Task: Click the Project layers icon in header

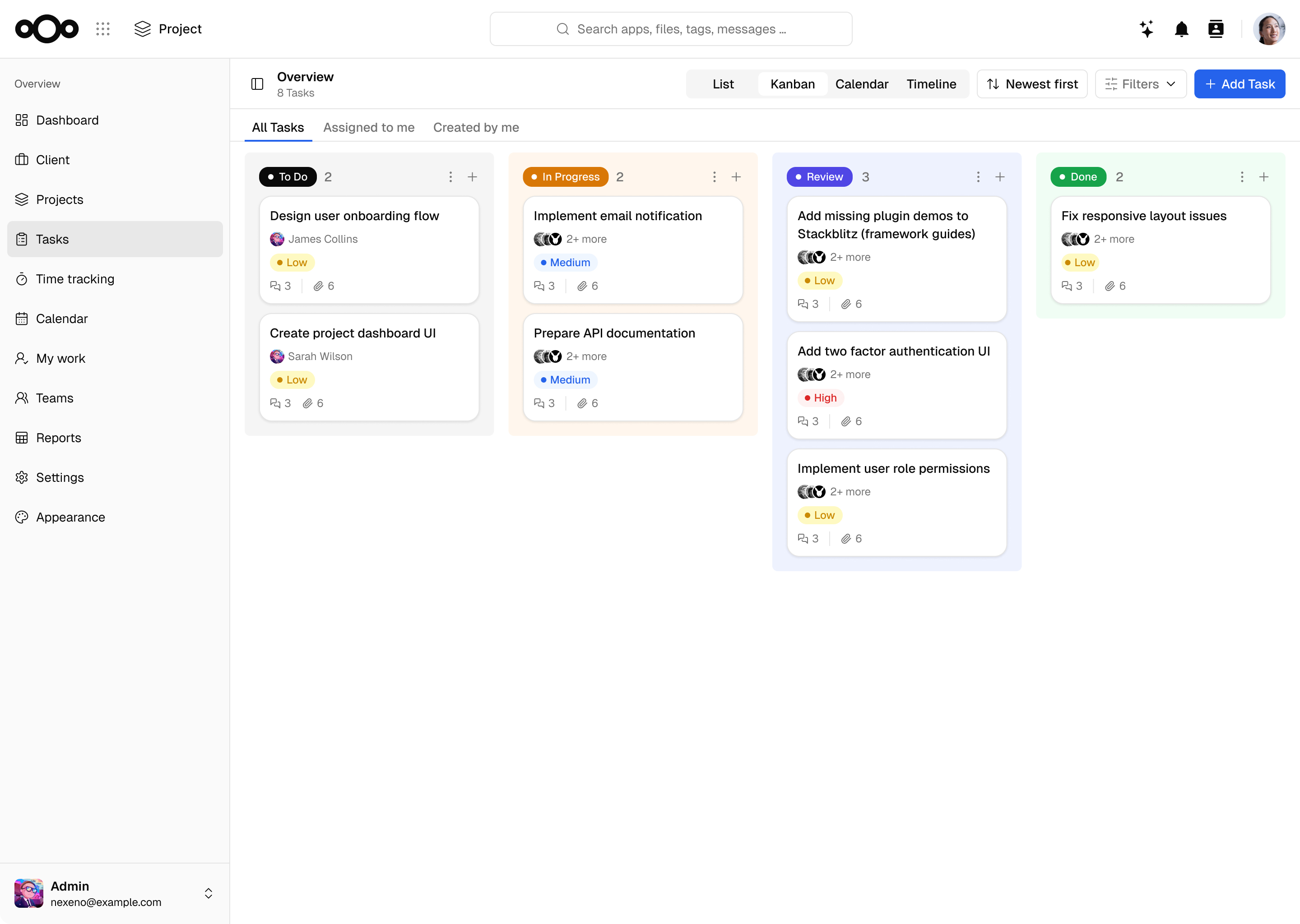Action: (x=142, y=29)
